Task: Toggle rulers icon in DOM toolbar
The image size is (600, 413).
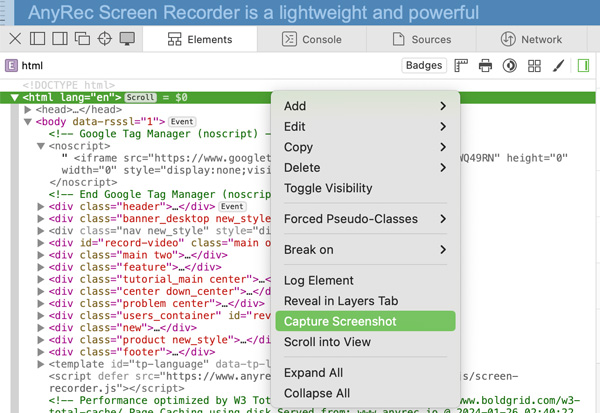Action: 461,65
